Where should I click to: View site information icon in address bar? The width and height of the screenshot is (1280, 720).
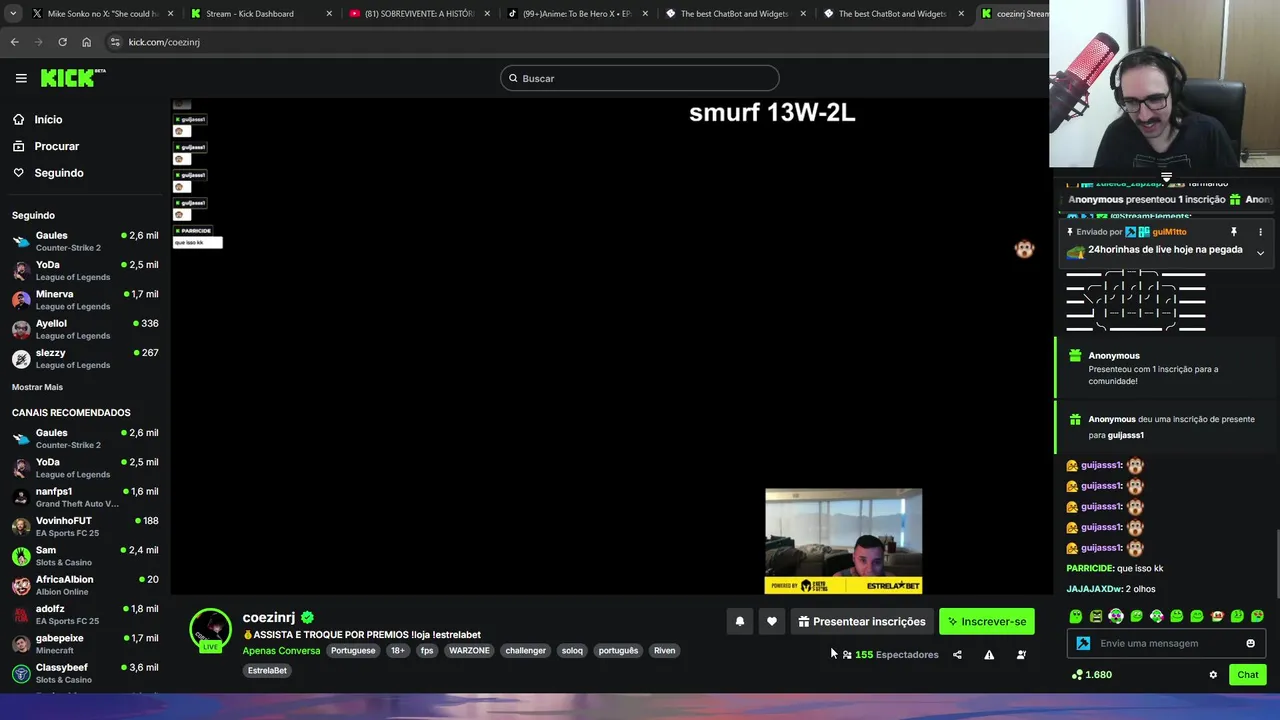tap(115, 42)
